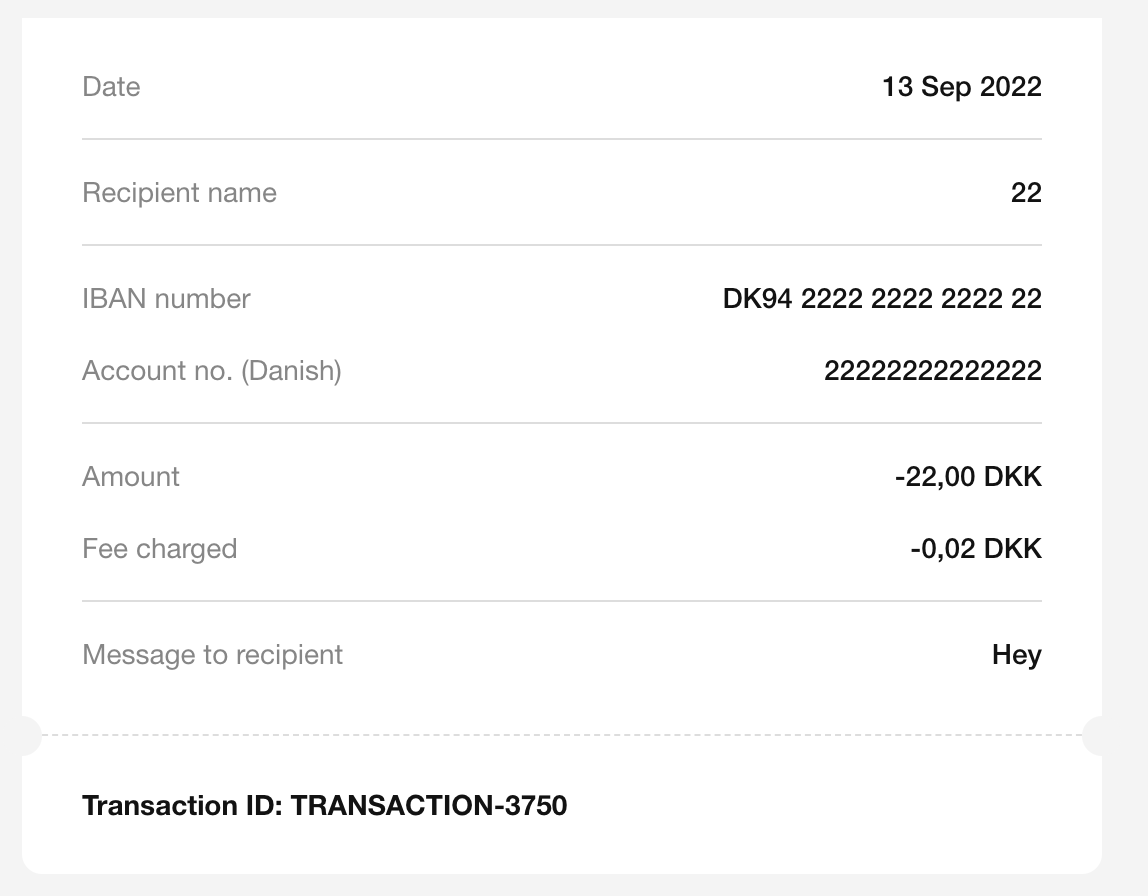Click the left receipt notch cutout
The width and height of the screenshot is (1148, 896).
[x=28, y=735]
